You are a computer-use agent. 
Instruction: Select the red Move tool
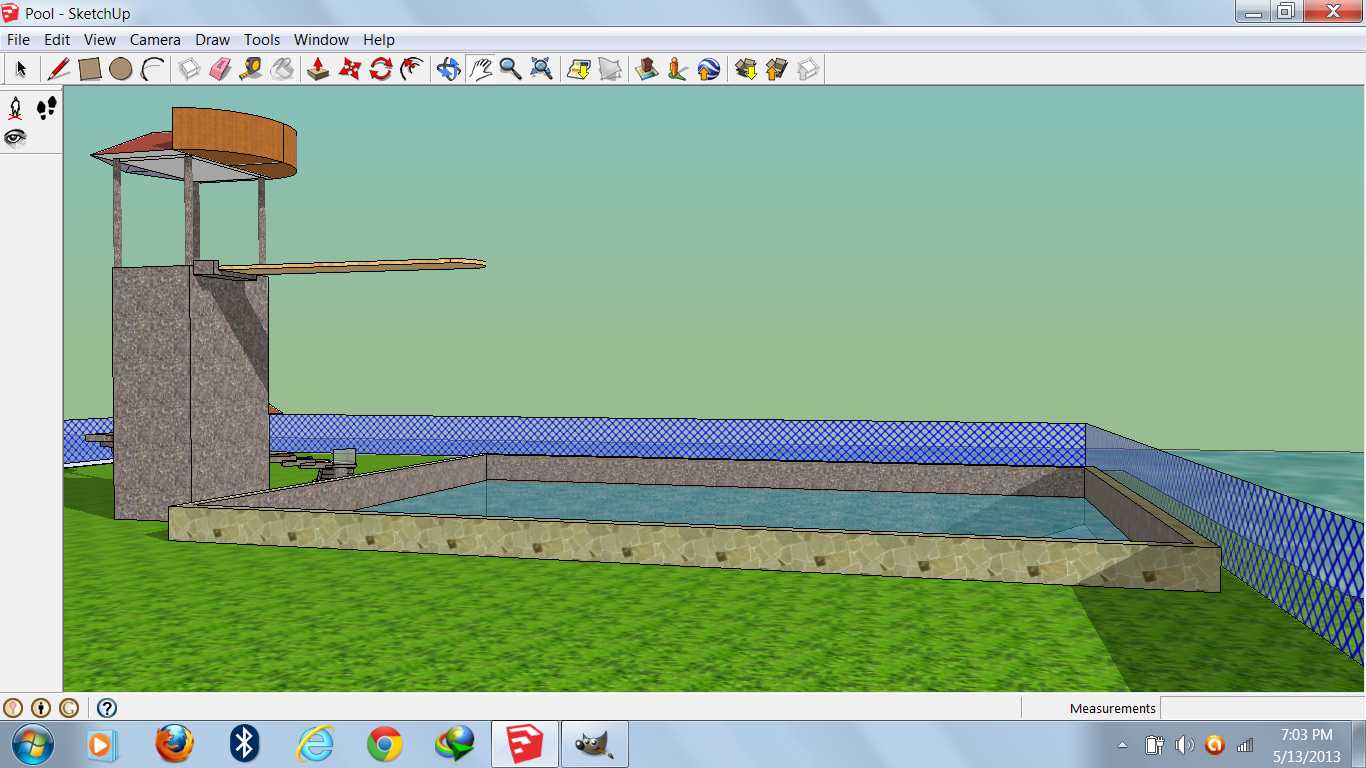pos(349,69)
